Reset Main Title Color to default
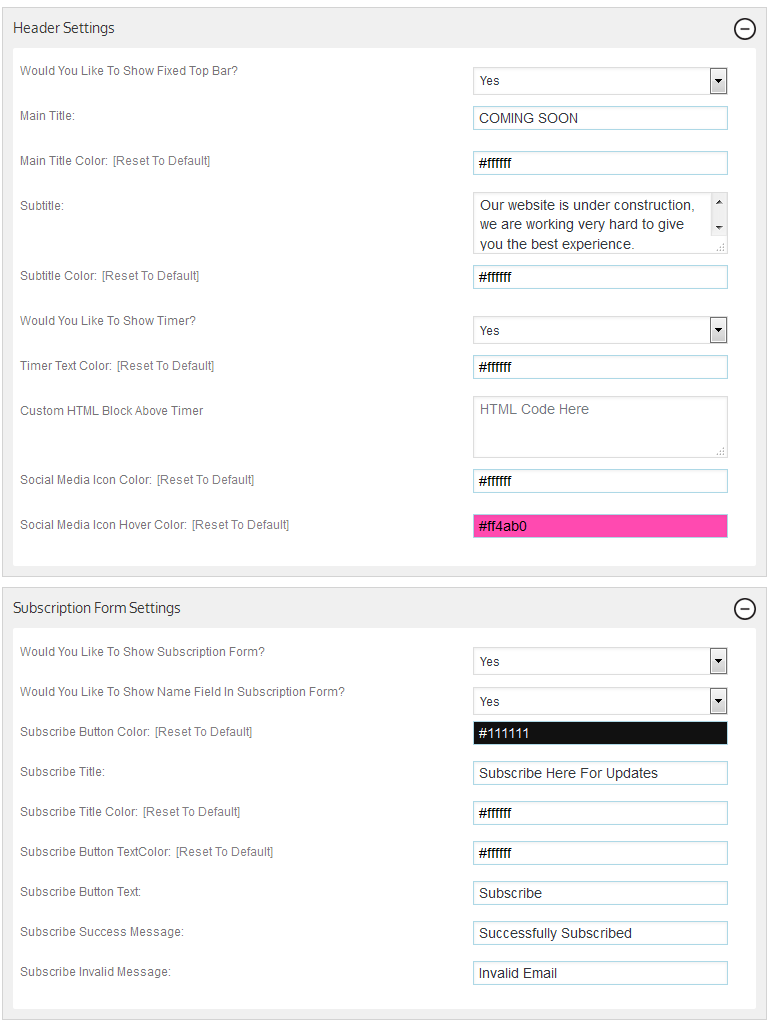772x1024 pixels. pyautogui.click(x=161, y=161)
